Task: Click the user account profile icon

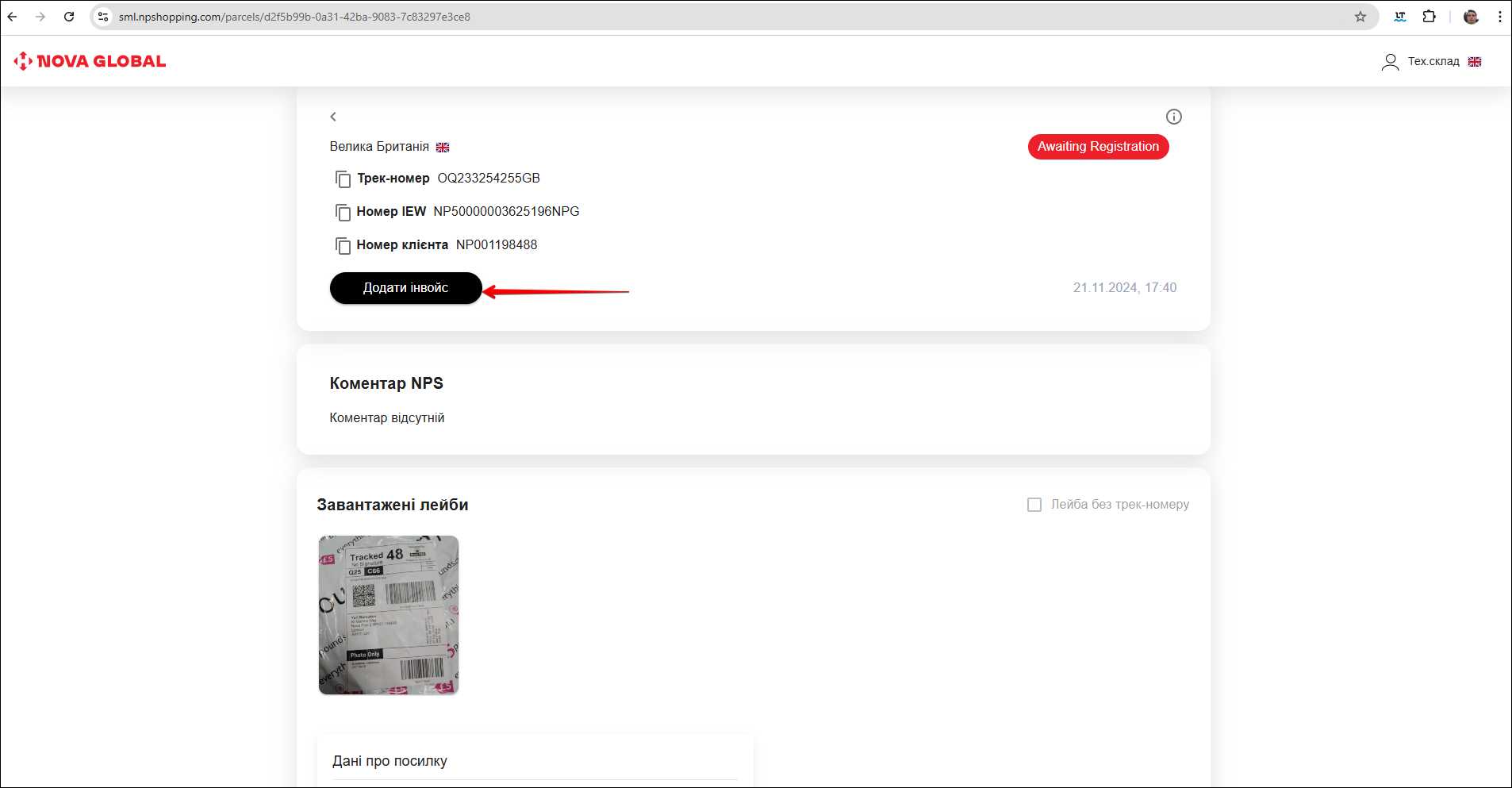Action: tap(1390, 62)
